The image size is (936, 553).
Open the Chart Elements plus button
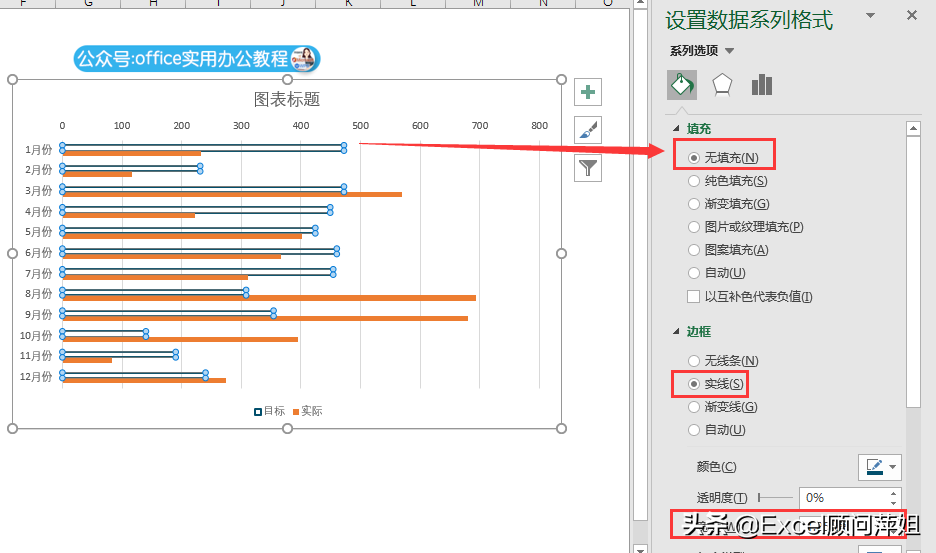pyautogui.click(x=587, y=92)
